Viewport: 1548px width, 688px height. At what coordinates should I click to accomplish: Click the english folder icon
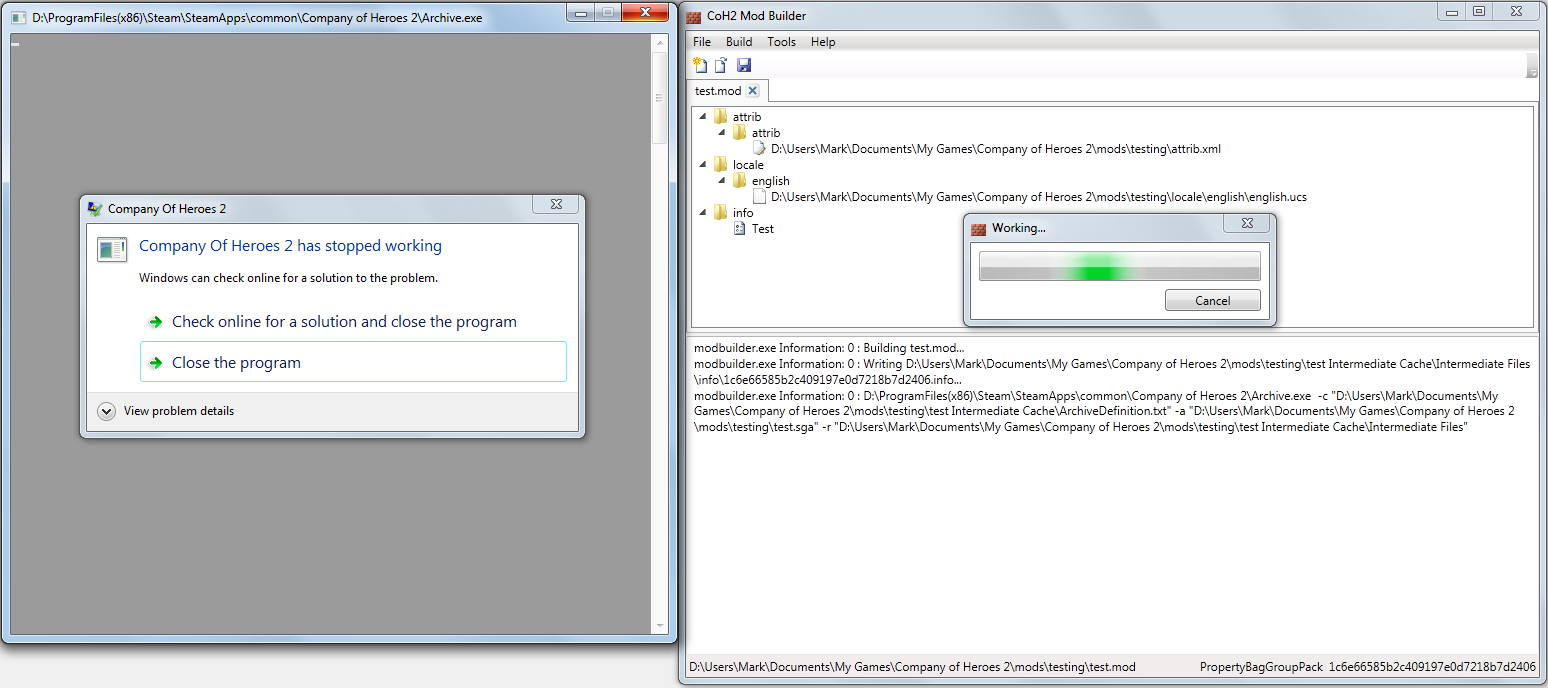coord(739,181)
